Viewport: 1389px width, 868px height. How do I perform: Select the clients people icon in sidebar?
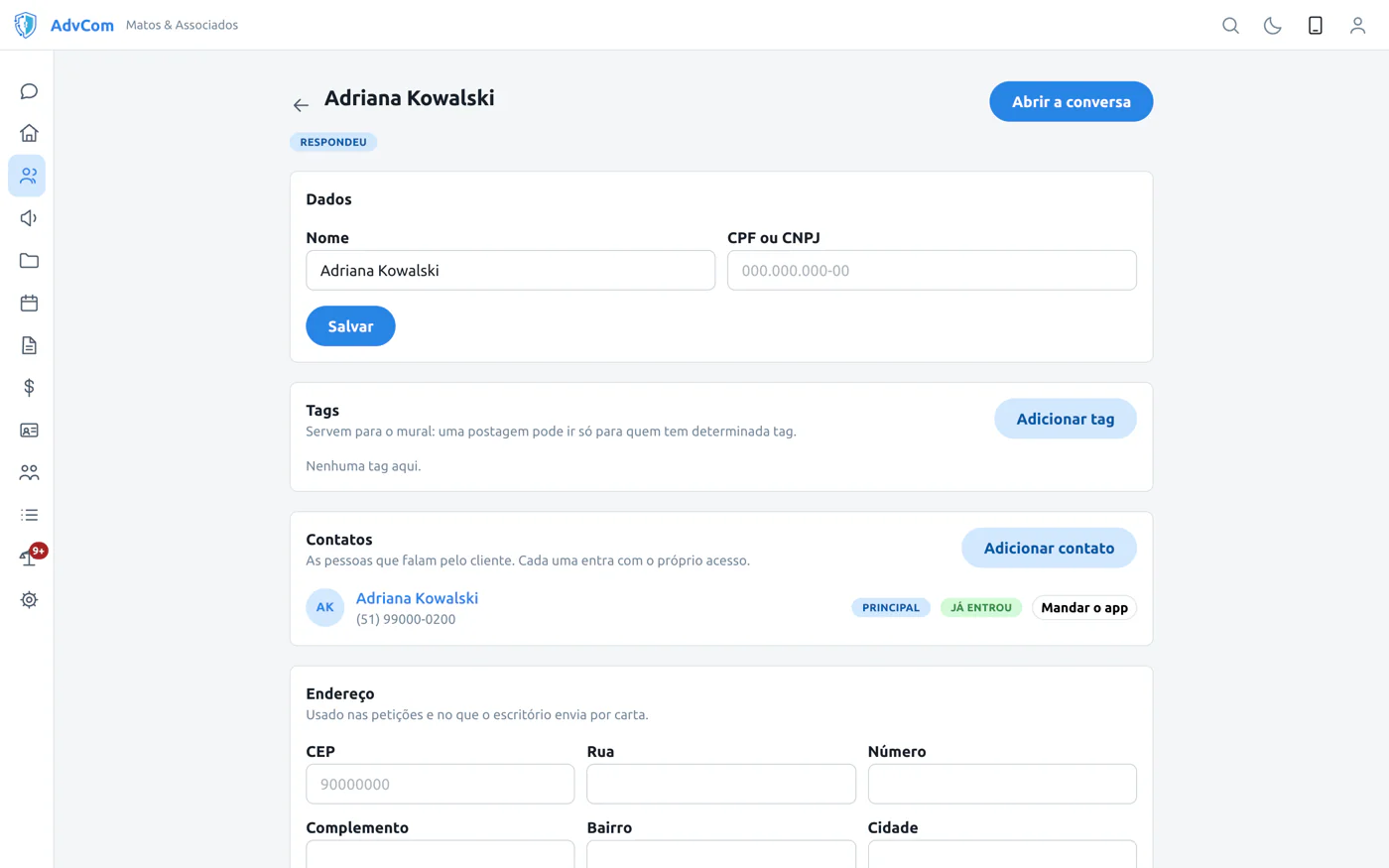click(x=27, y=176)
